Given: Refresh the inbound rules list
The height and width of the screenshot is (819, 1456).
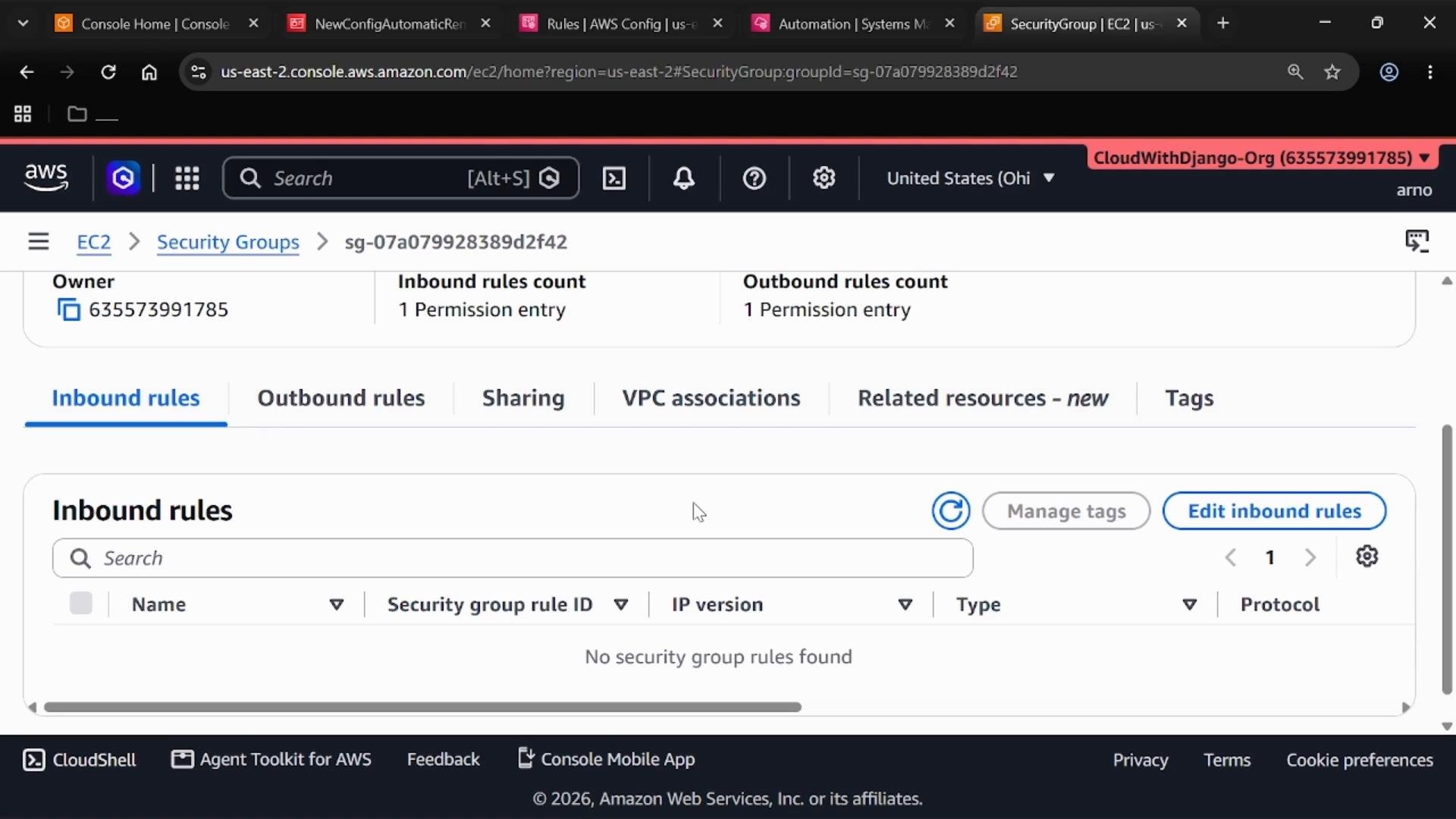Looking at the screenshot, I should tap(951, 511).
